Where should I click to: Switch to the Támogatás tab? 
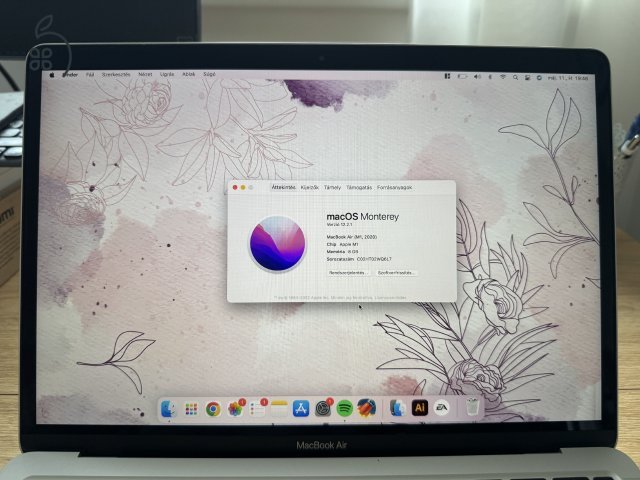coord(359,187)
